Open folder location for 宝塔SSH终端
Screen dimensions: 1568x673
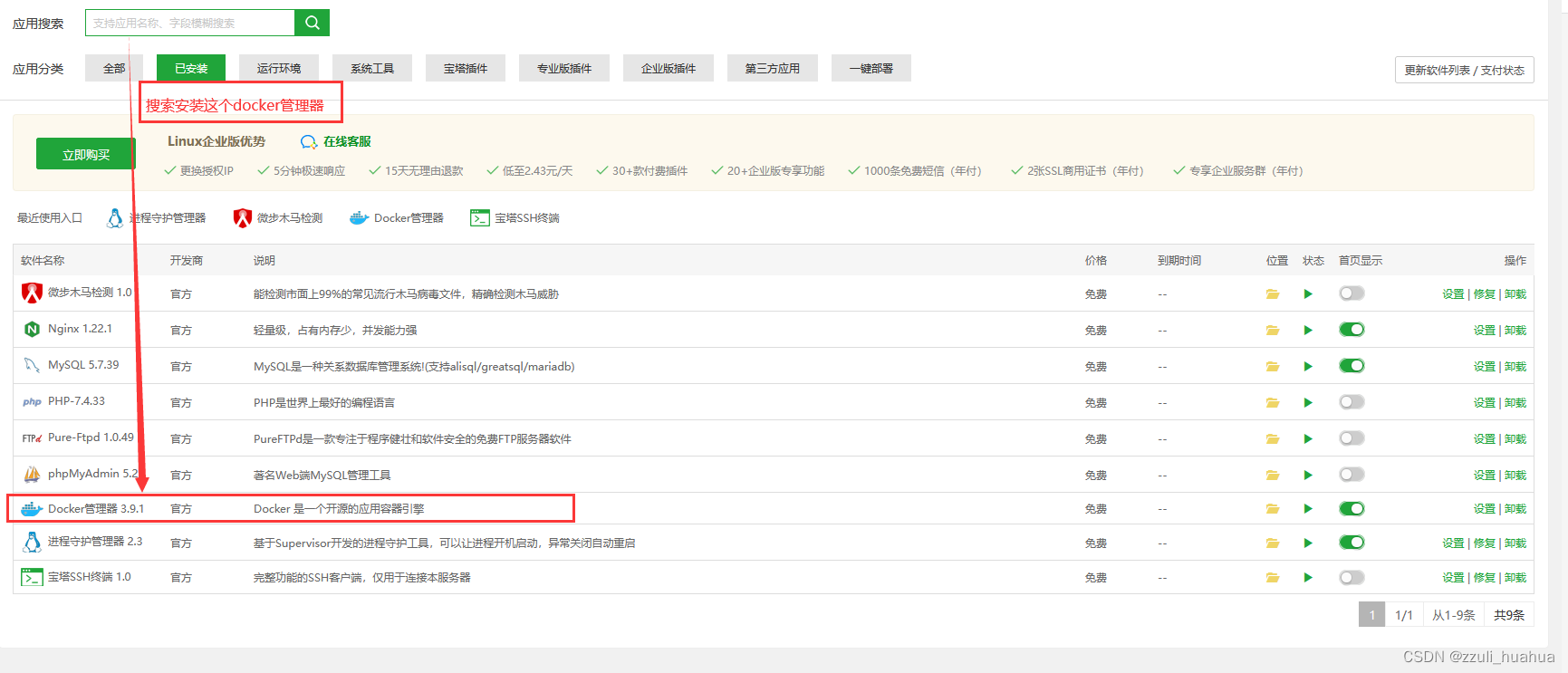pyautogui.click(x=1273, y=577)
